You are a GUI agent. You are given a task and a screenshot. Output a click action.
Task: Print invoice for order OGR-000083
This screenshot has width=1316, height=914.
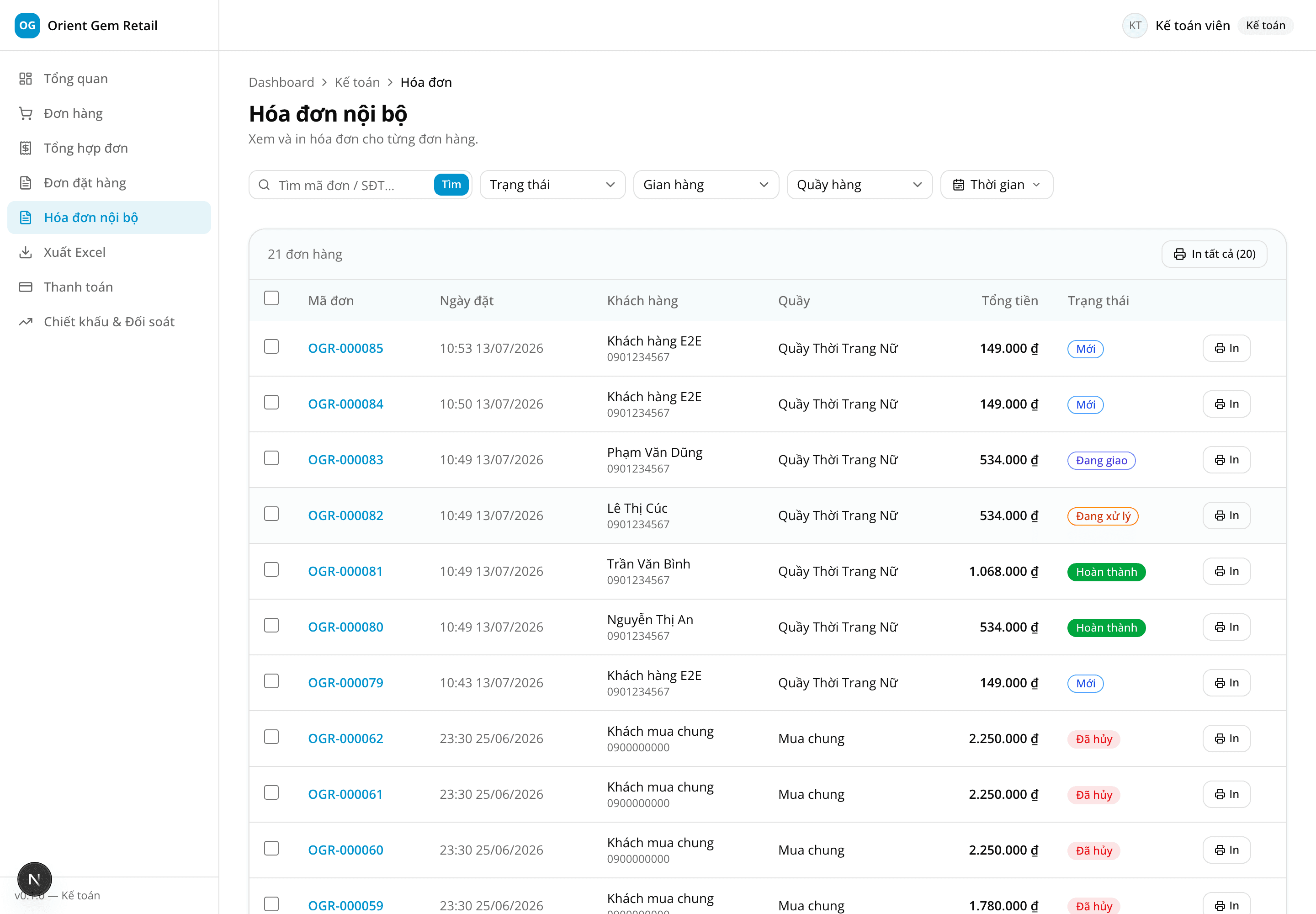1226,460
